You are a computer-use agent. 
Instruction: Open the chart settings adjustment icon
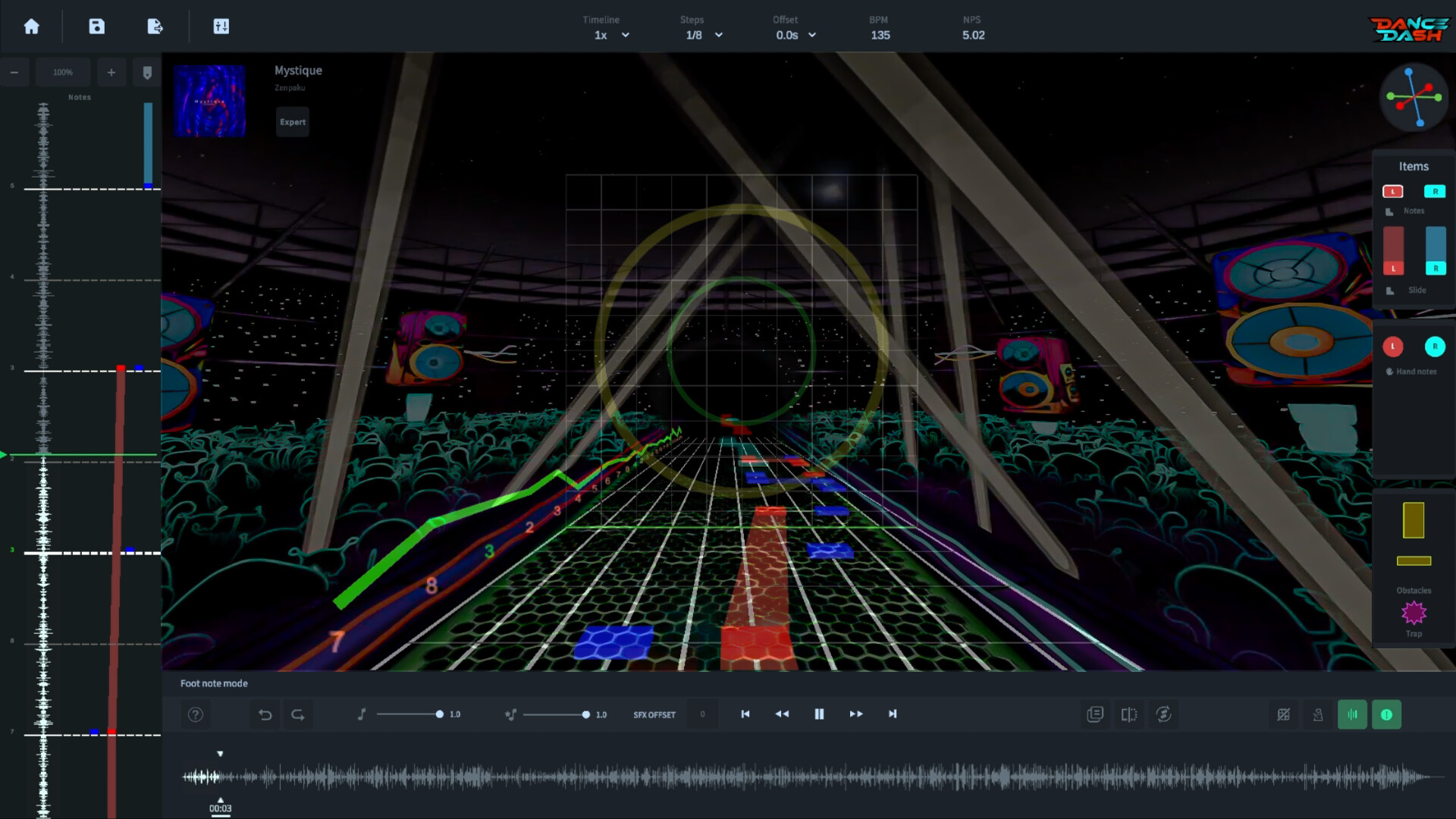pos(221,26)
